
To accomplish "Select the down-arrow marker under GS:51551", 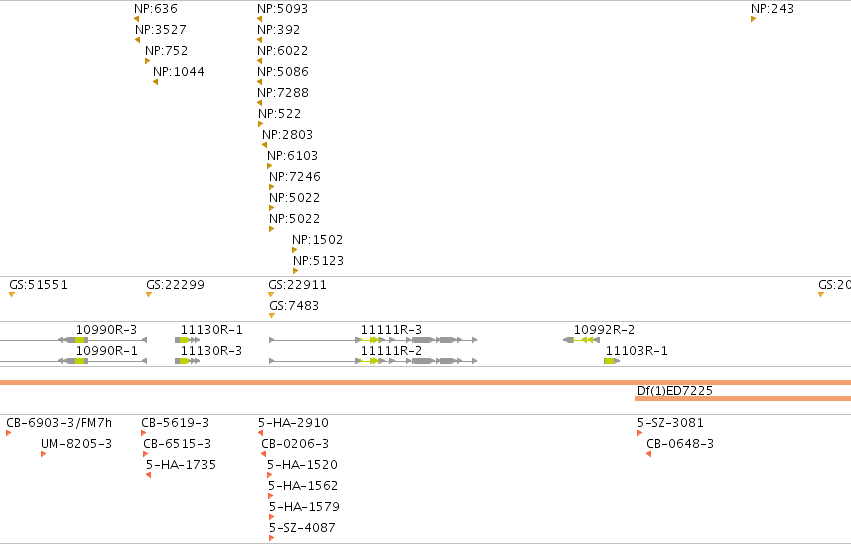I will tap(12, 295).
